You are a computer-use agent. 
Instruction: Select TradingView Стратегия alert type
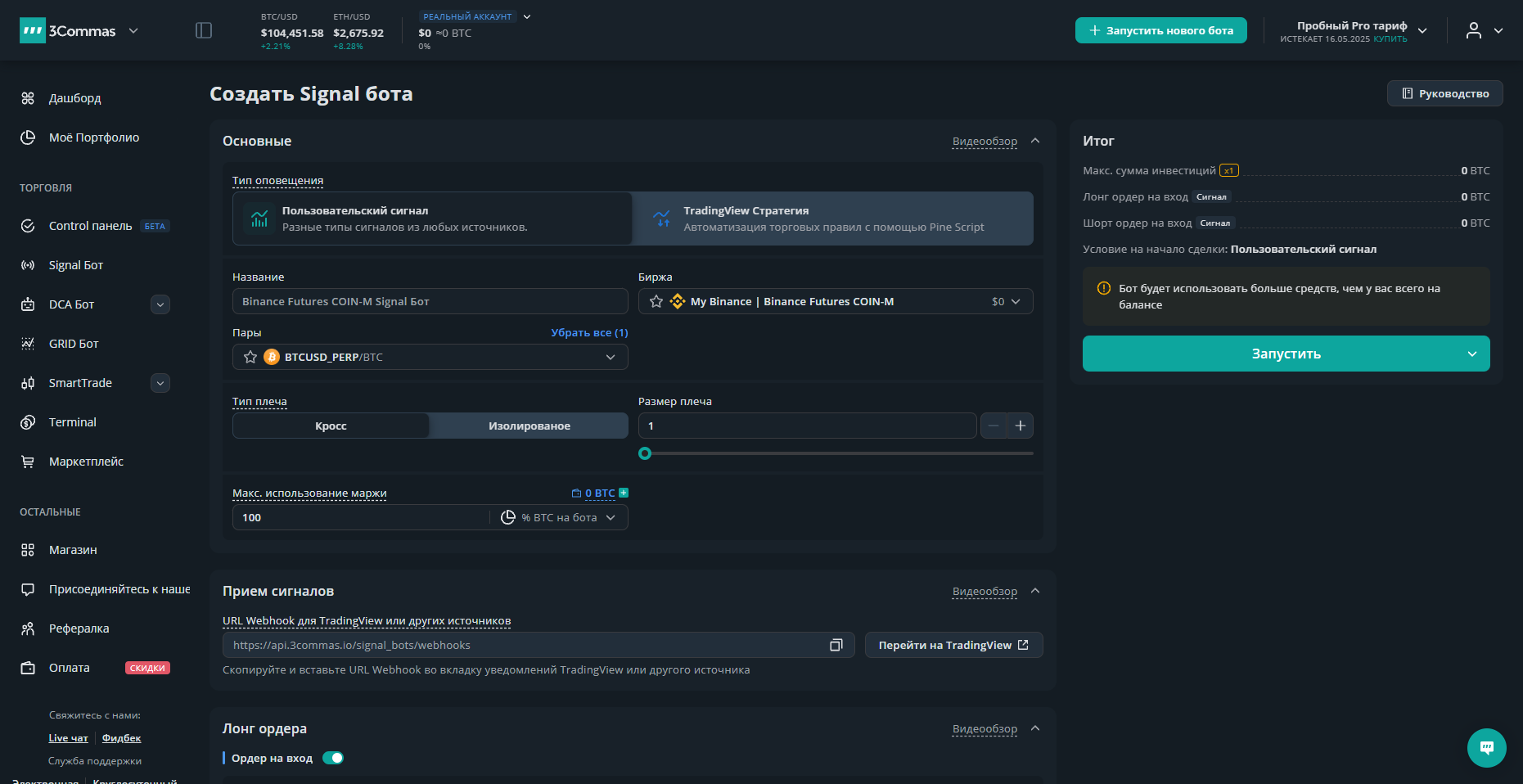tap(833, 219)
